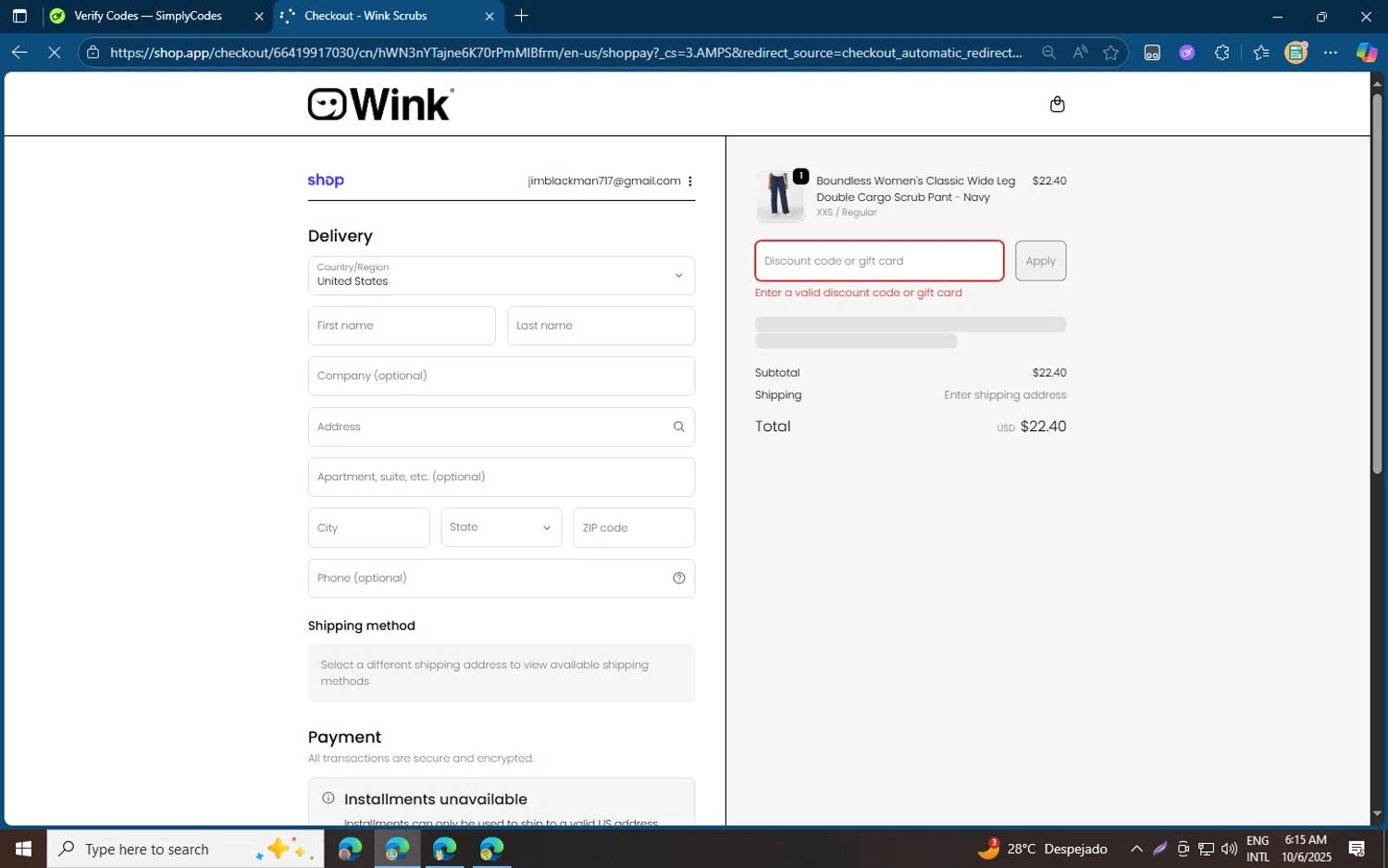Viewport: 1388px width, 868px height.
Task: Click the jimblackman717@gmail.com email text
Action: 604,181
